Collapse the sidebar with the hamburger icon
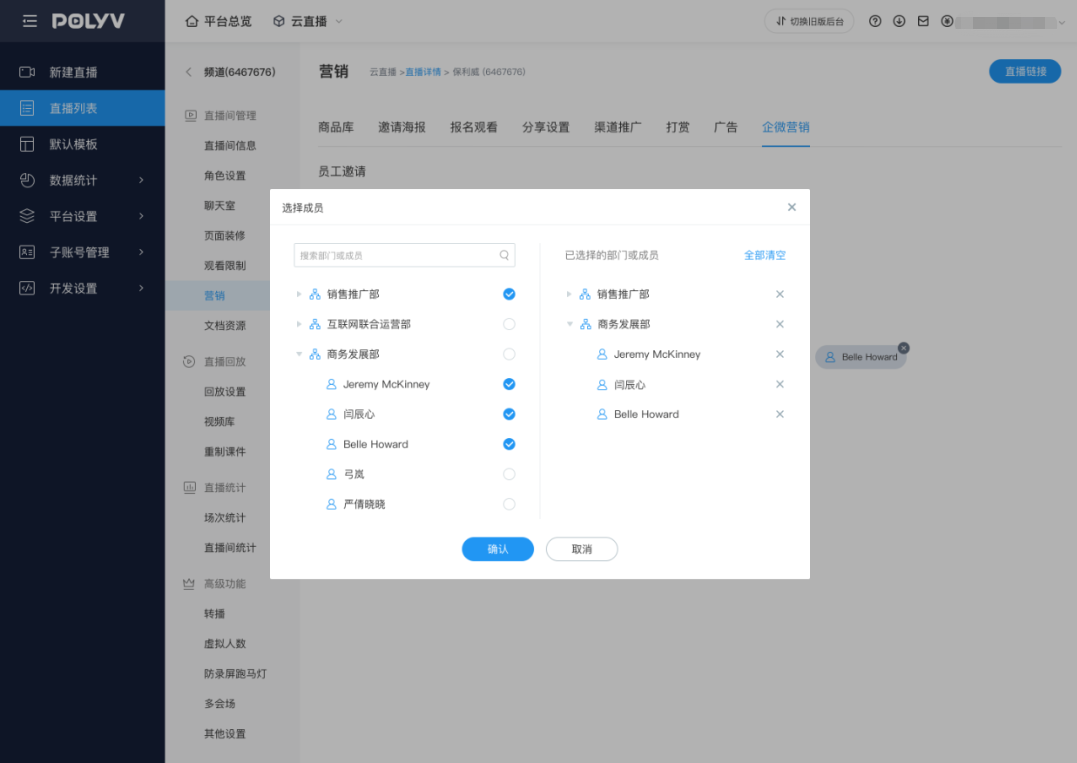 click(x=28, y=20)
